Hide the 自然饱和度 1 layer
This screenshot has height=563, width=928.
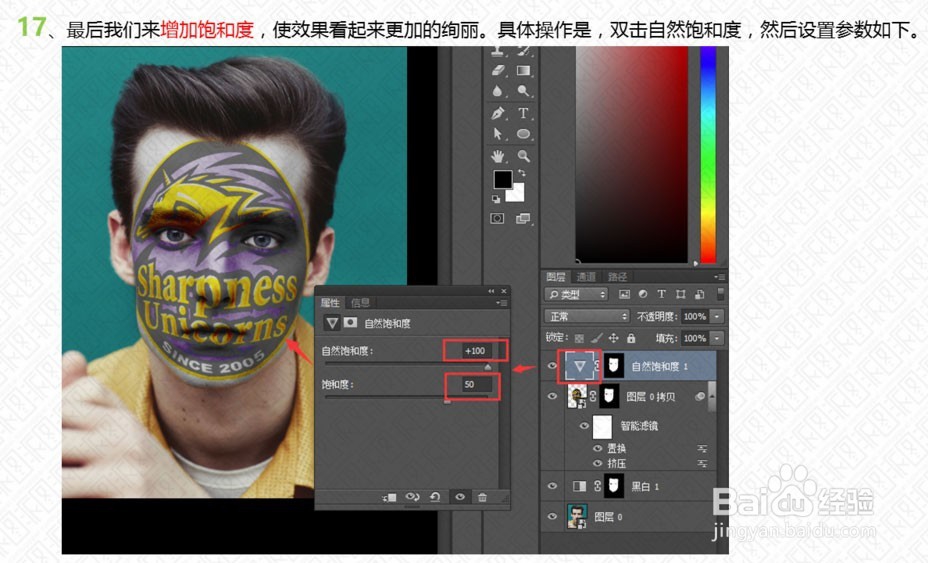pyautogui.click(x=552, y=366)
